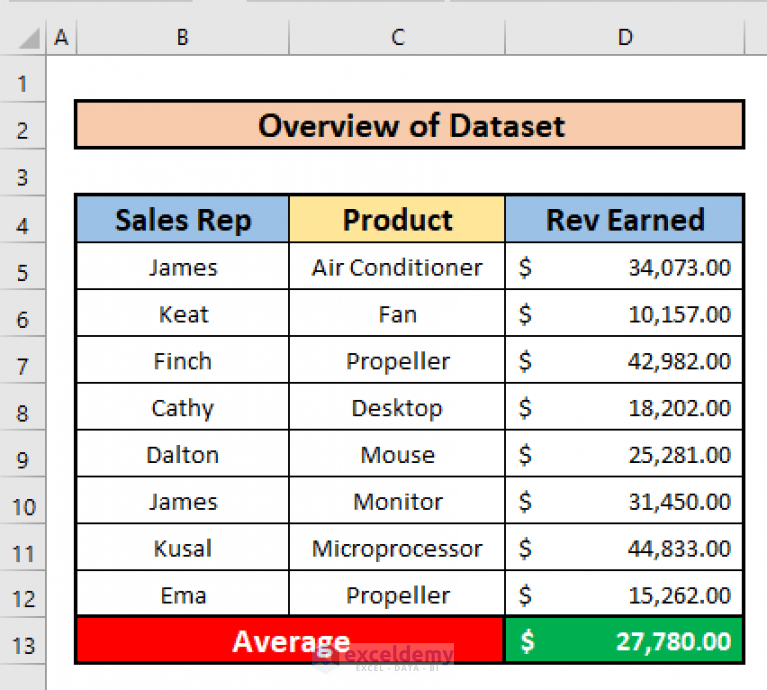
Task: Click the 25,281.00 revenue cell
Action: pyautogui.click(x=624, y=454)
